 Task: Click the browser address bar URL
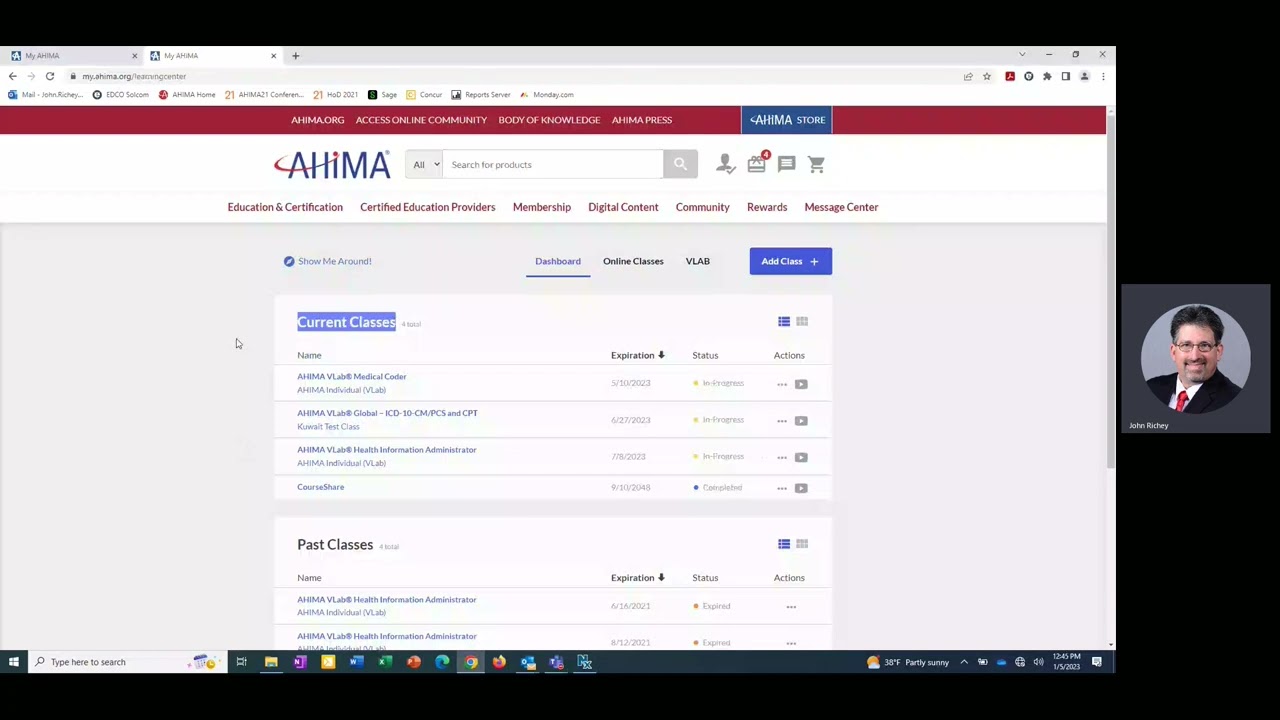coord(134,76)
